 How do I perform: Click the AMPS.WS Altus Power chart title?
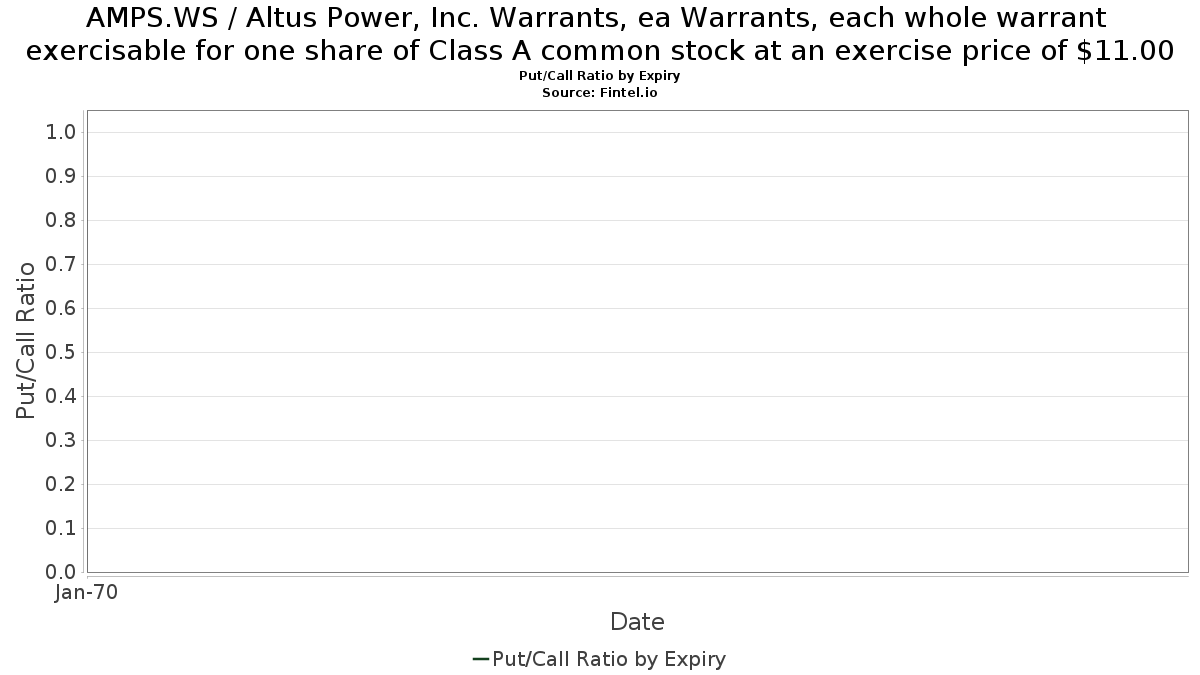(x=600, y=35)
